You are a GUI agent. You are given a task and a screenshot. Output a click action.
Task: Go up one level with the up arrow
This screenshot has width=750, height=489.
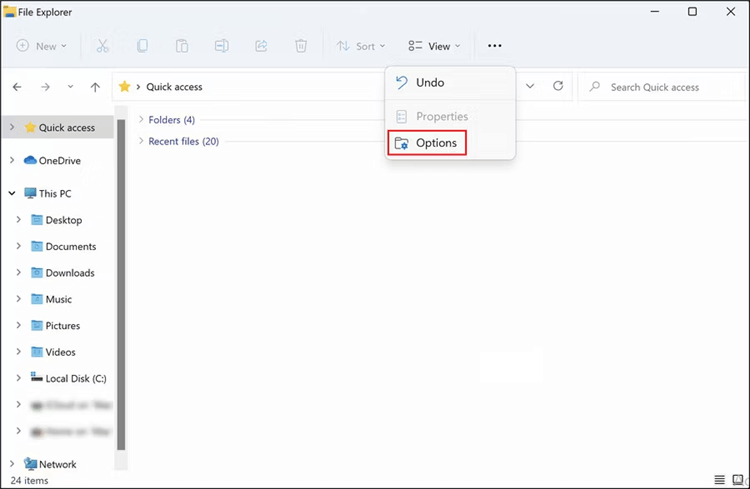point(95,87)
